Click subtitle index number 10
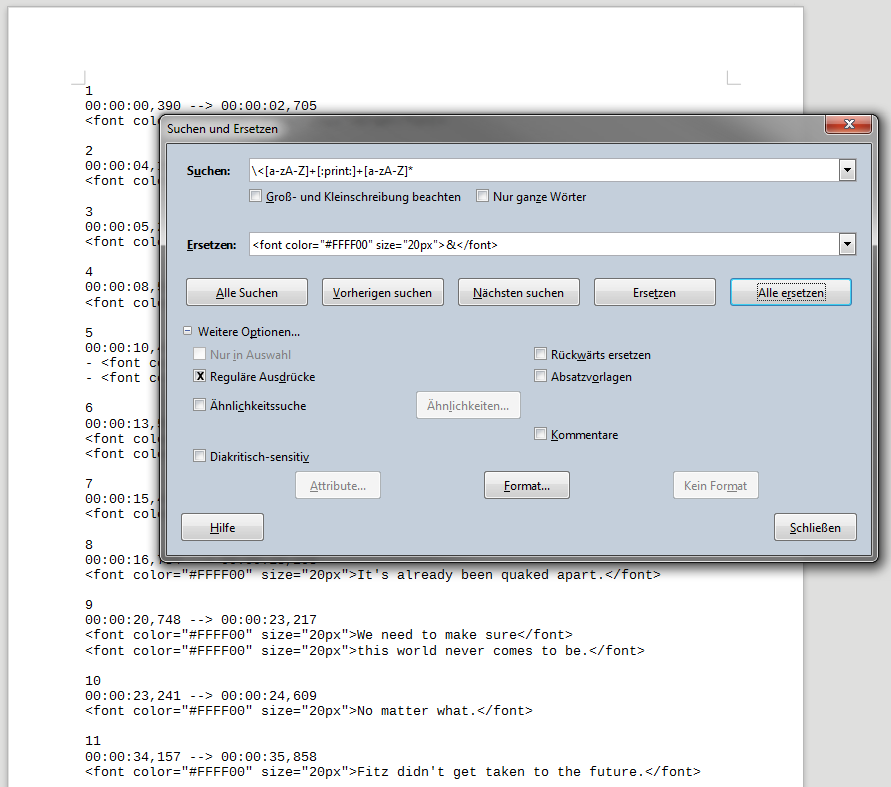The height and width of the screenshot is (787, 891). pos(93,681)
